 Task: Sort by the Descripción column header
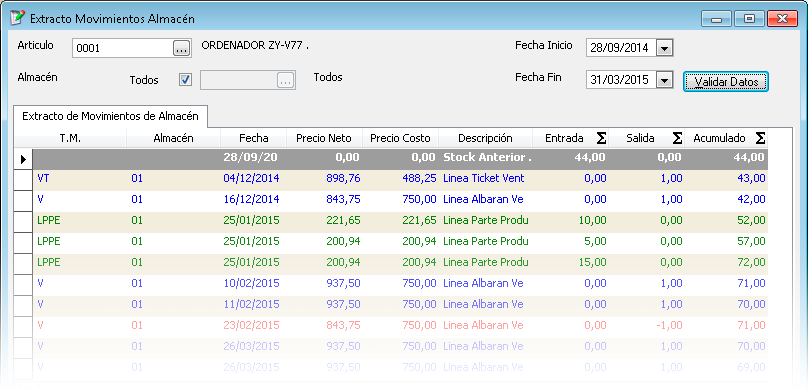[x=485, y=138]
